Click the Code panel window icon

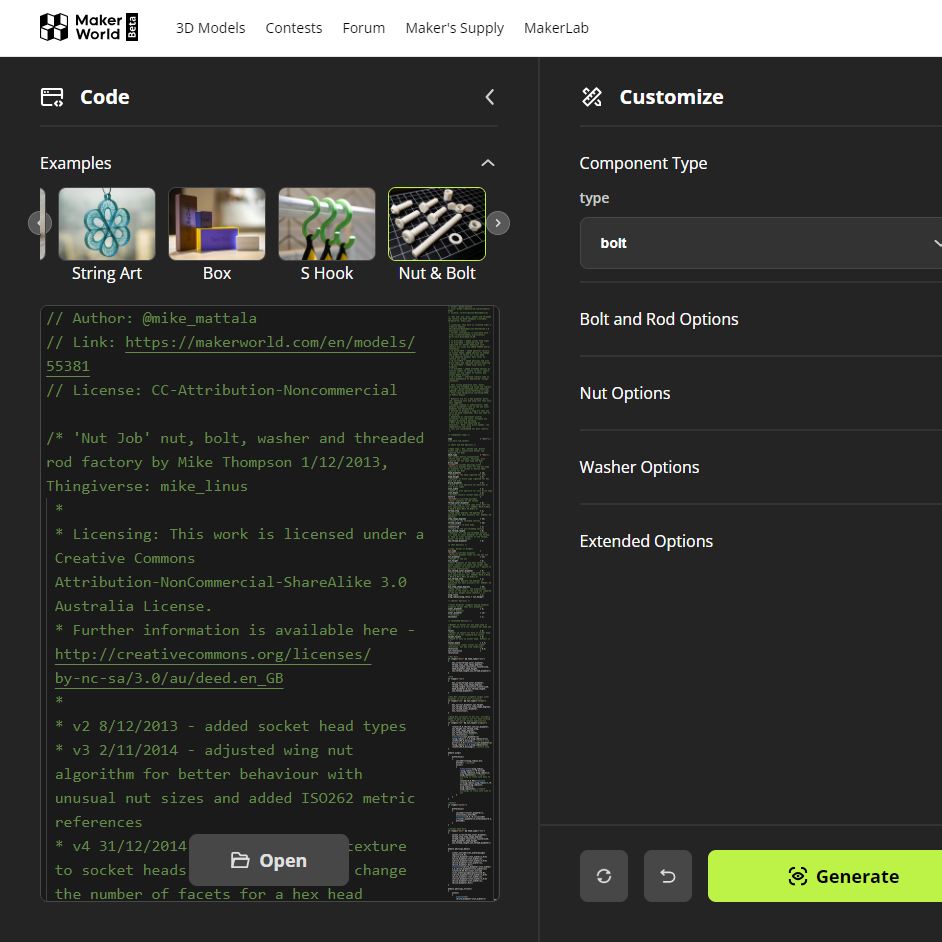52,97
